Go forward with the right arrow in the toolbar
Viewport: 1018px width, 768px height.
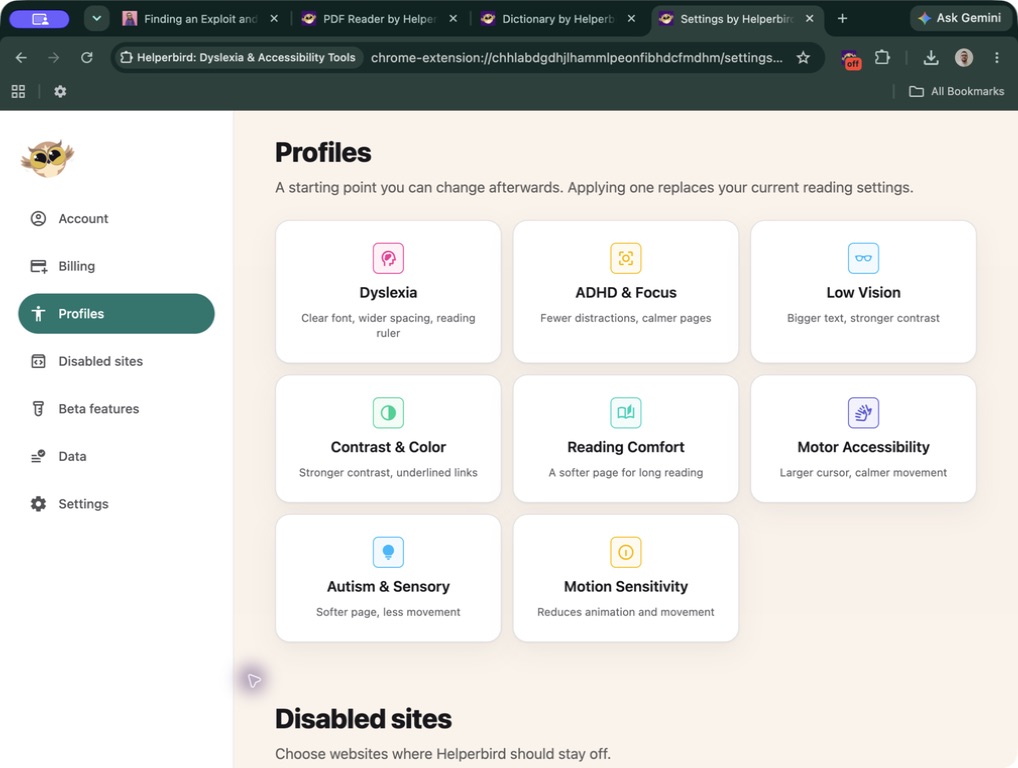(x=53, y=58)
